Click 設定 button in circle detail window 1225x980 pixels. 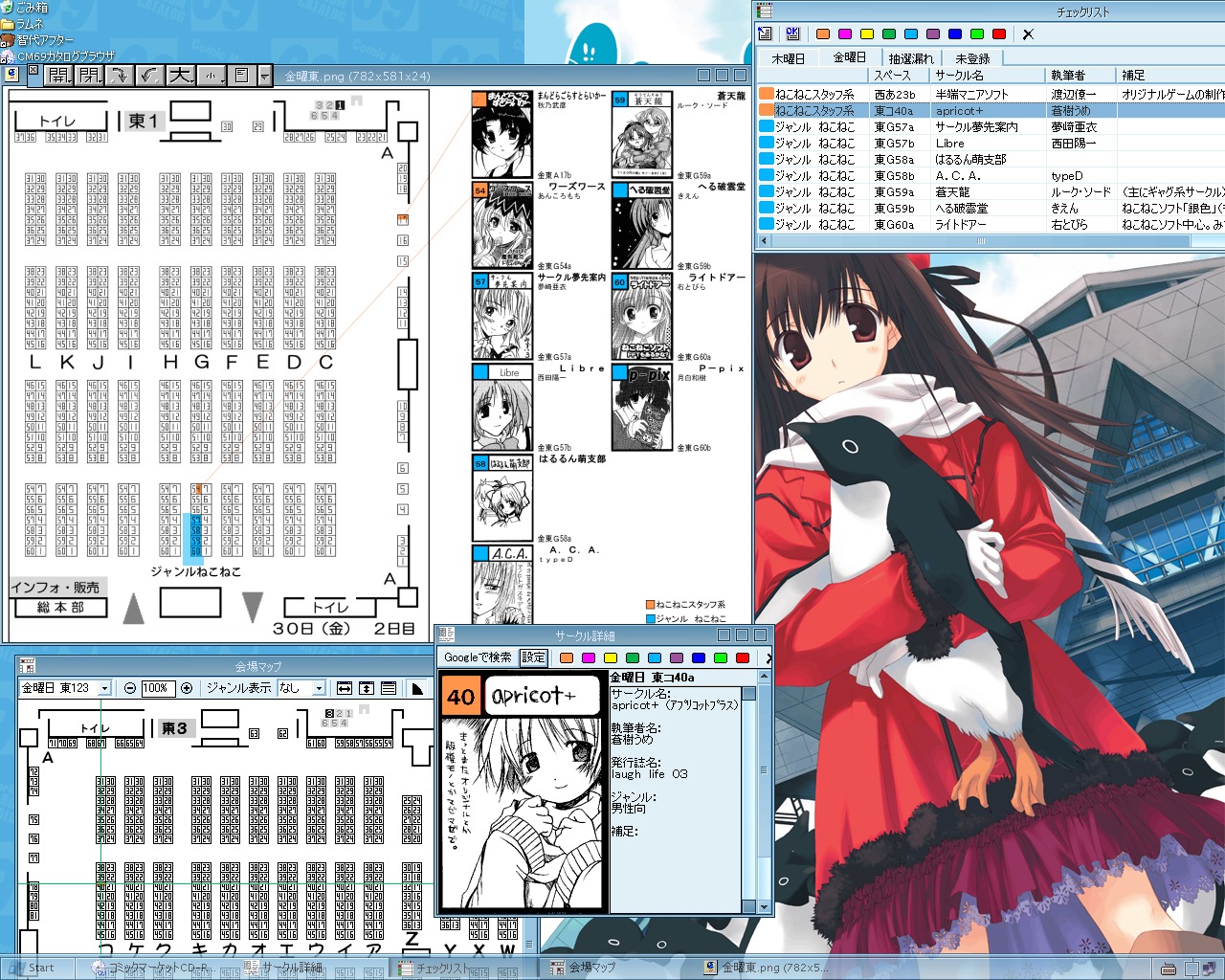533,657
